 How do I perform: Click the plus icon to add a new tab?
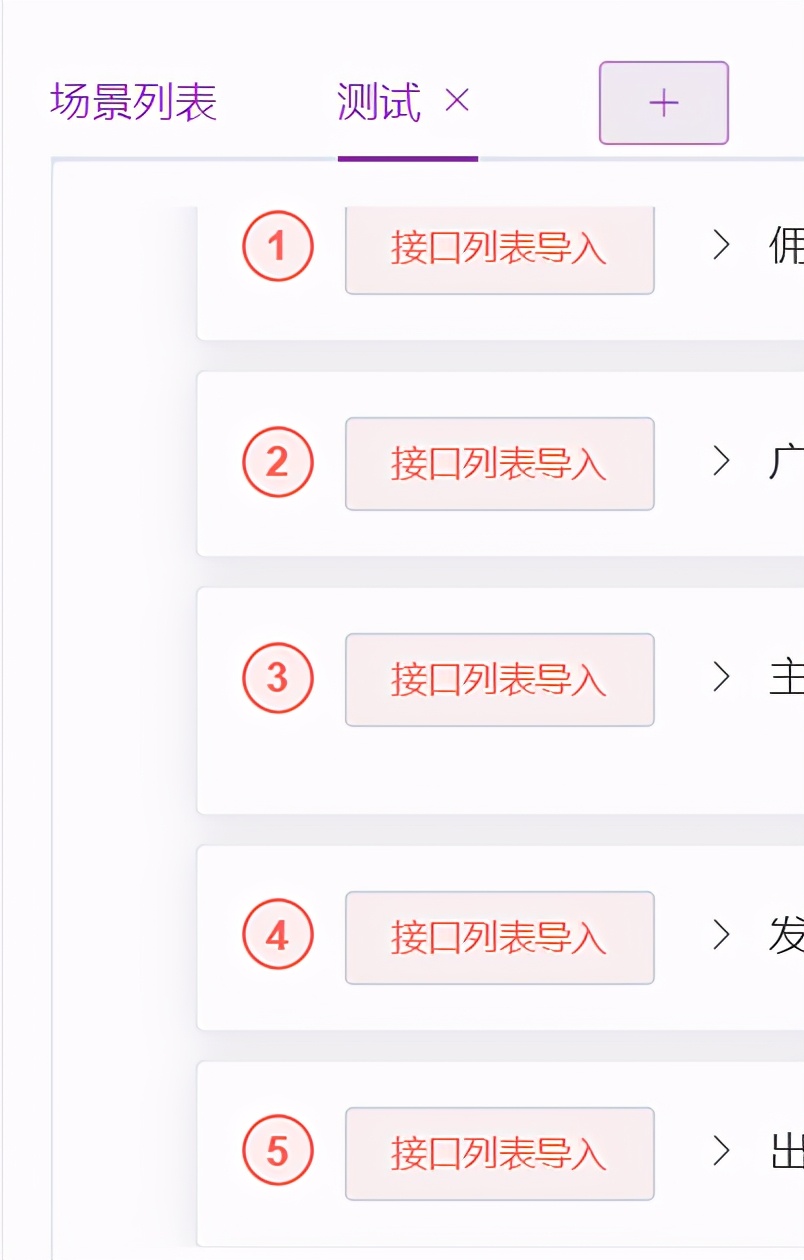click(x=663, y=103)
